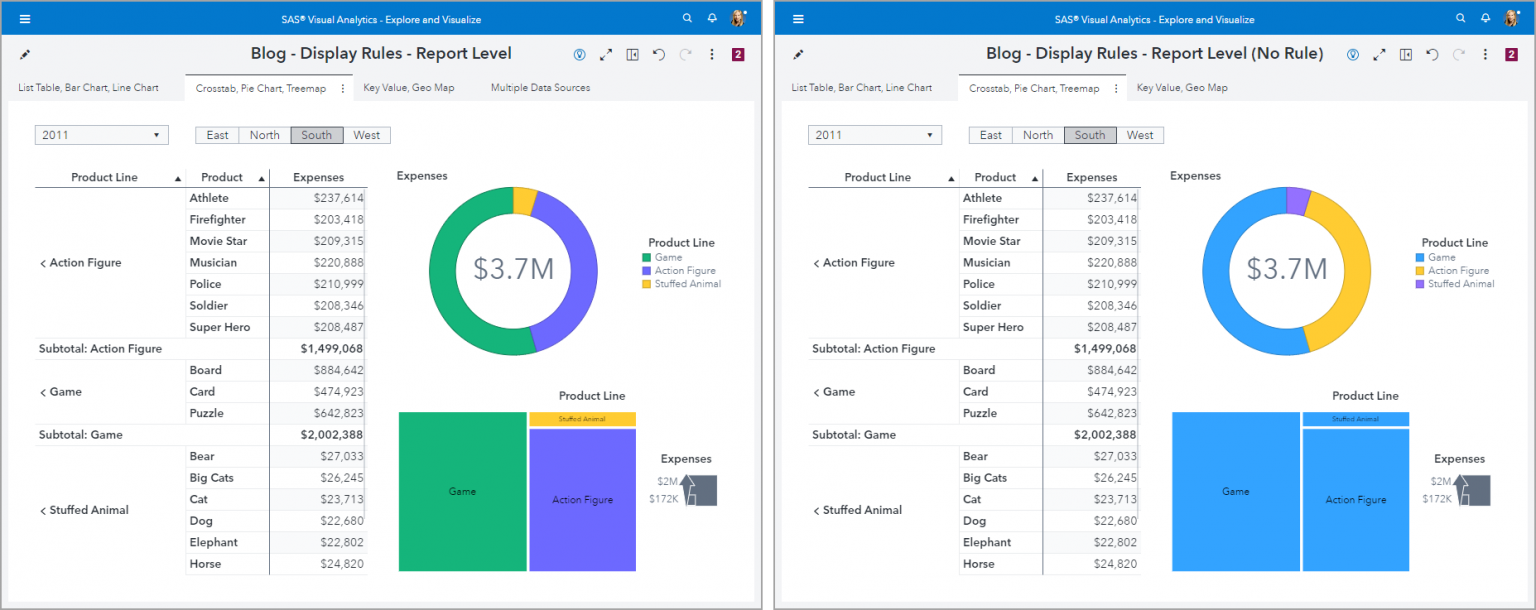1536x610 pixels.
Task: Collapse Game group in right No Rule crosstab
Action: pos(816,392)
